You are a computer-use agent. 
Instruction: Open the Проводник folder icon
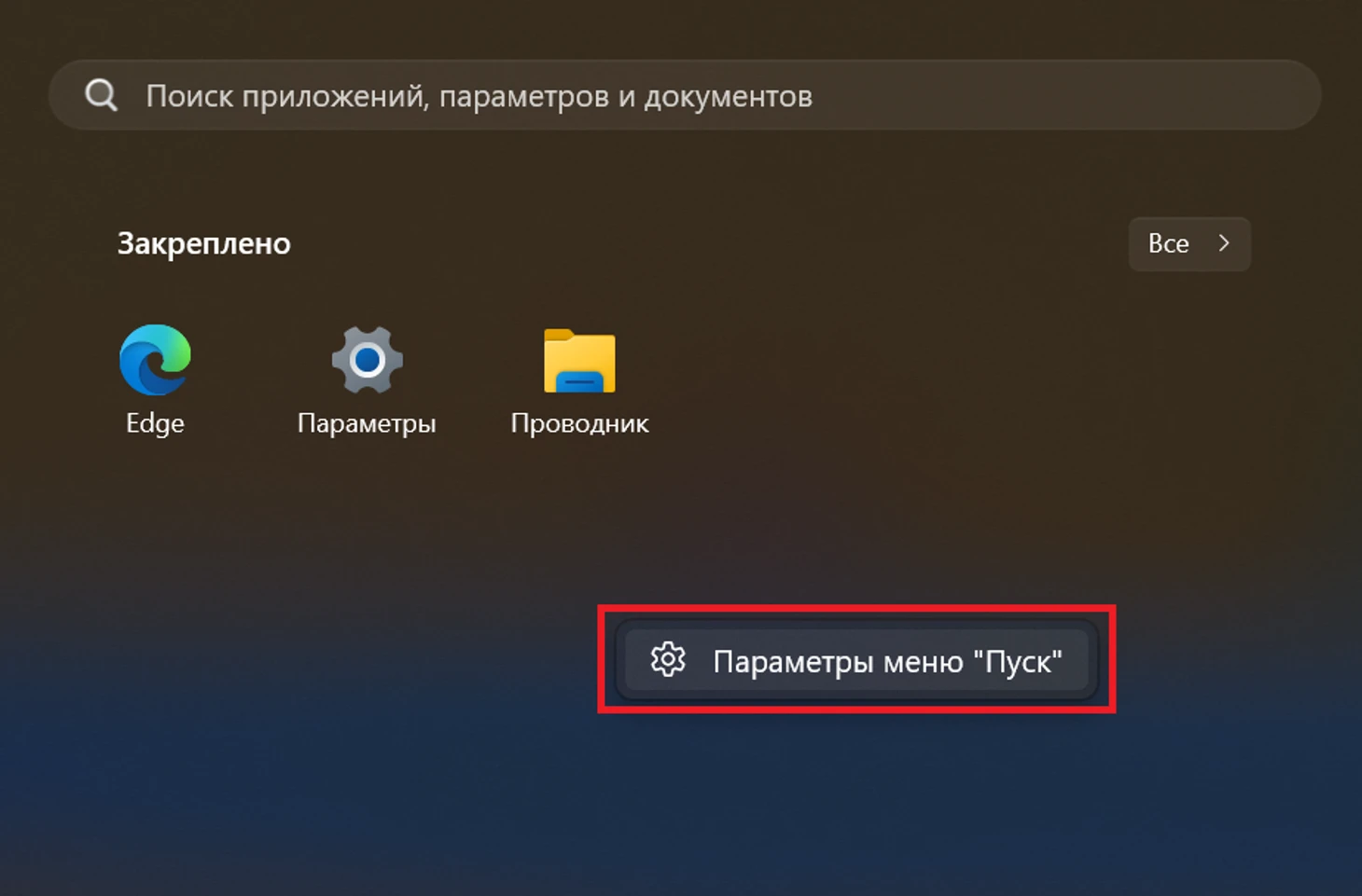point(579,360)
